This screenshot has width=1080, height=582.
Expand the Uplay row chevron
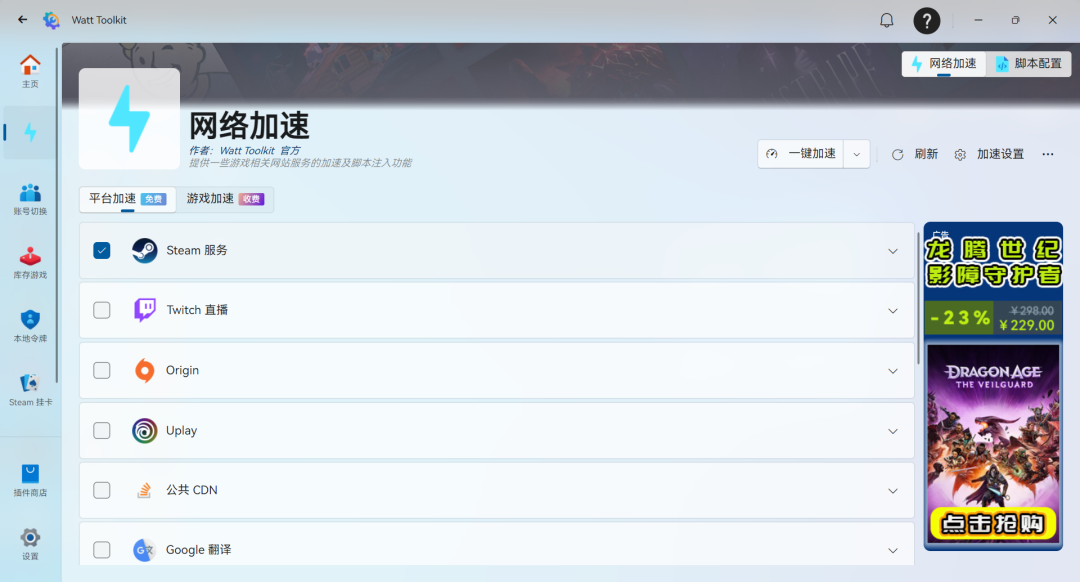coord(893,431)
